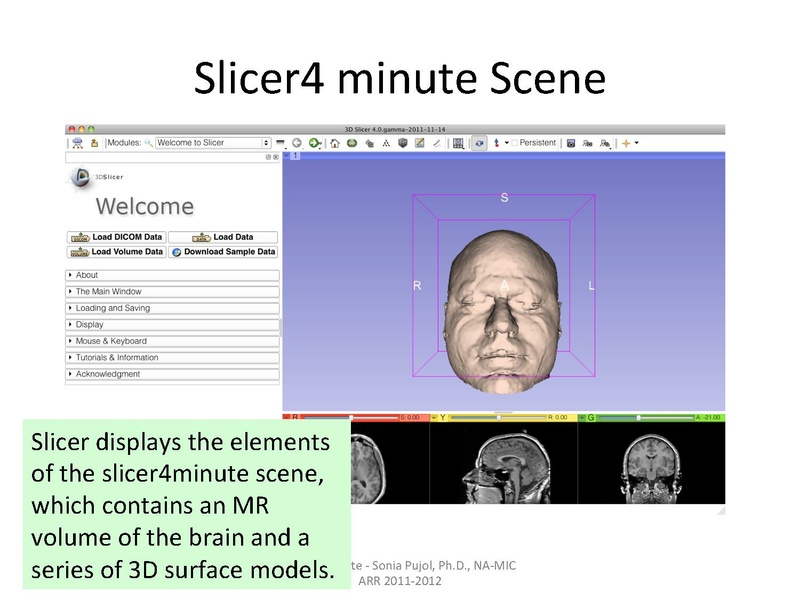Click the green slice offset value A: -21.00
800x600 pixels.
click(708, 417)
